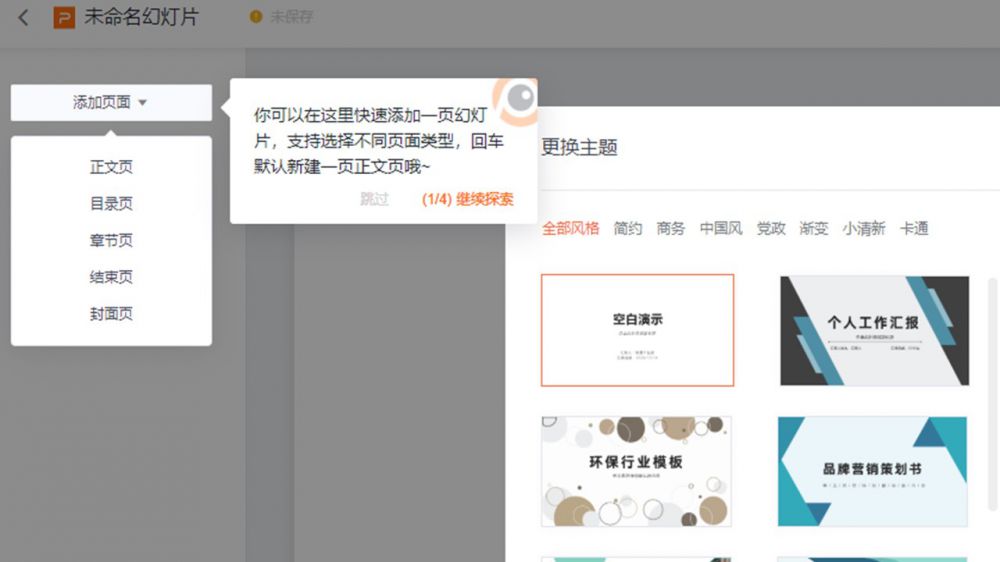
Task: Click the orange presentation app logo
Action: click(64, 17)
